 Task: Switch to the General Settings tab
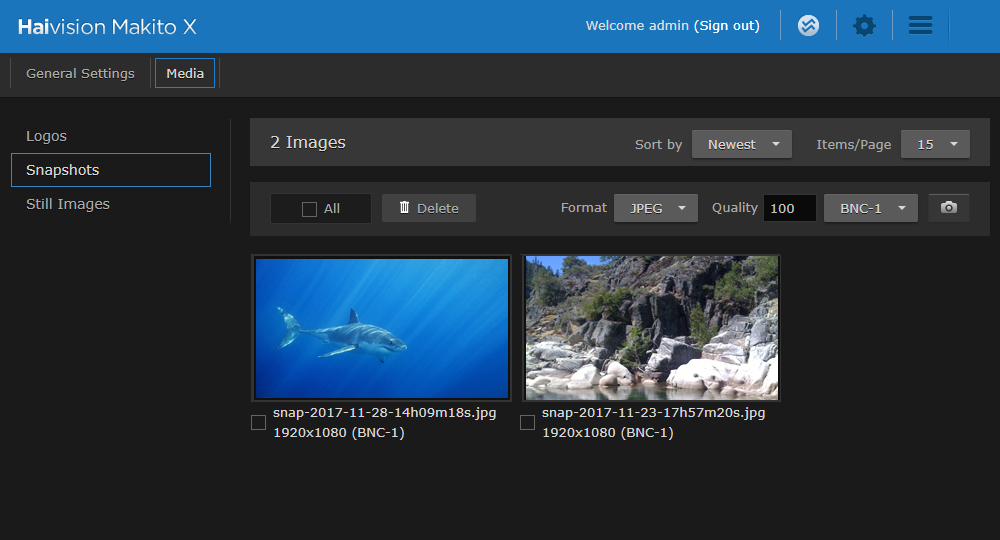80,73
